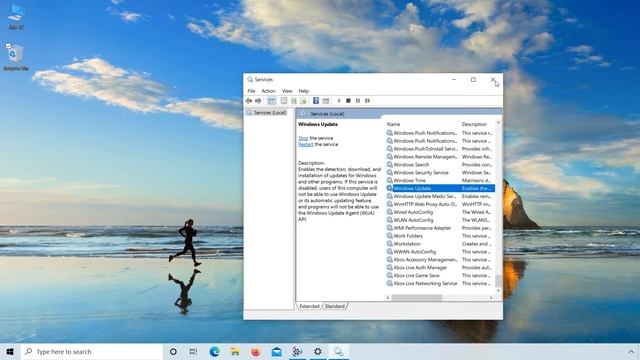Select the Windows Time service row
640x360 pixels.
point(440,180)
